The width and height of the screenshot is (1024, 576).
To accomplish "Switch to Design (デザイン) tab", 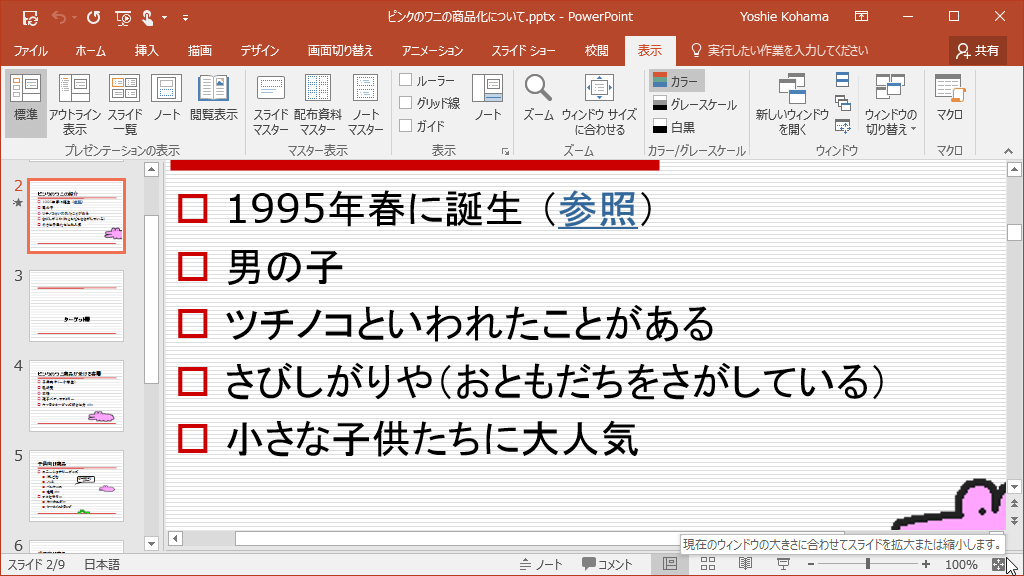I will point(259,51).
